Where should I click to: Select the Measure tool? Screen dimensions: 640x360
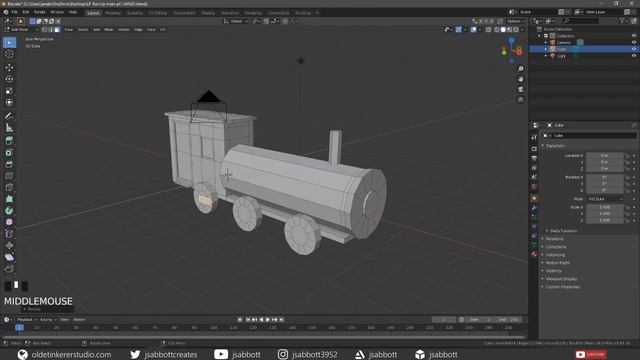(x=9, y=128)
